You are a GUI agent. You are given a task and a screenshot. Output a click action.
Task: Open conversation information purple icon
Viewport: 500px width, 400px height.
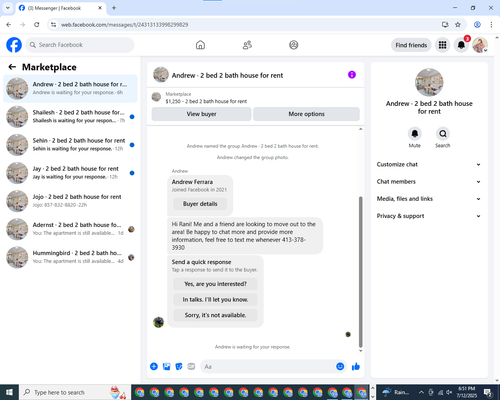click(x=352, y=75)
